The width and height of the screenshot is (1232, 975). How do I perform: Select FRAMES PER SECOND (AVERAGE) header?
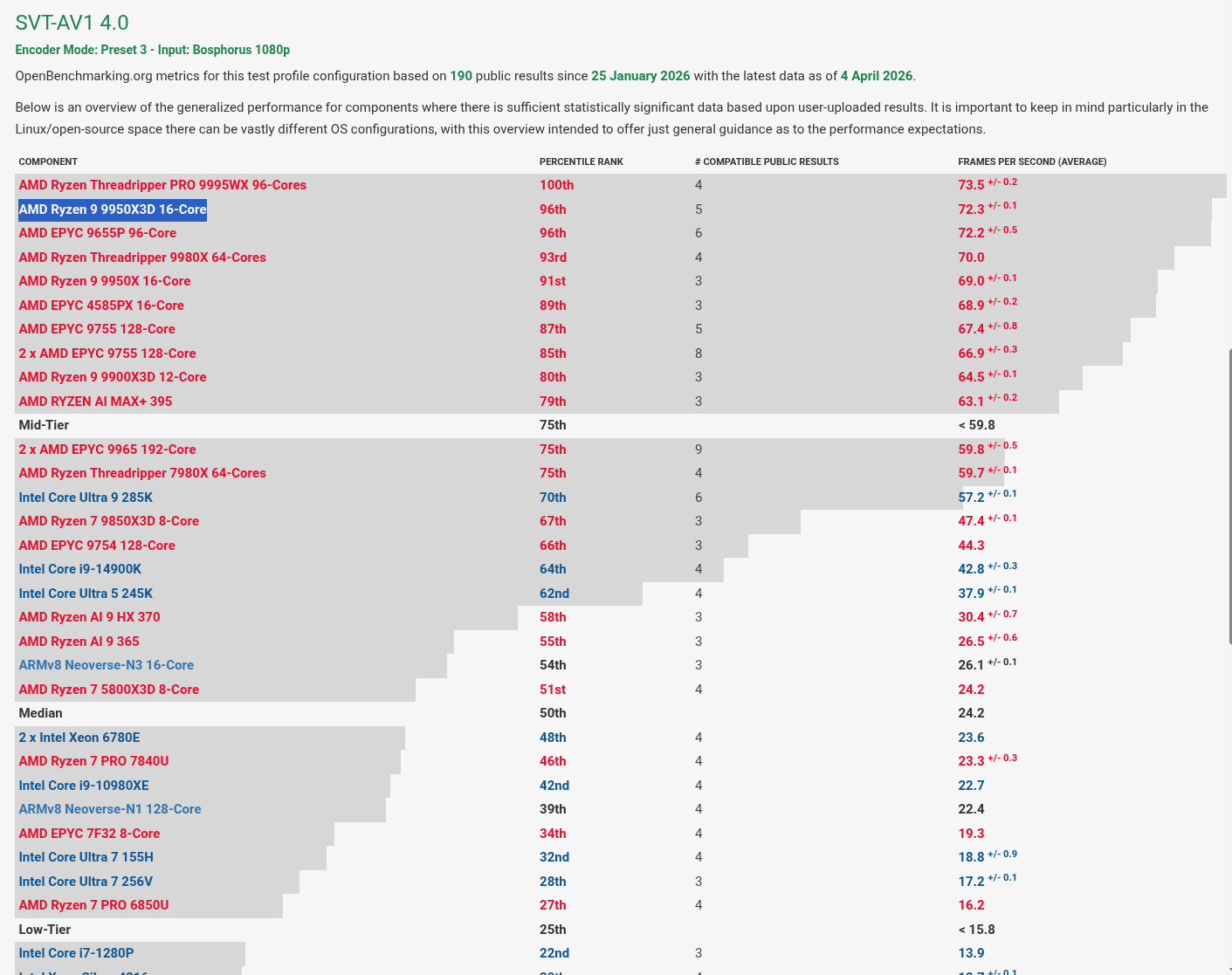tap(1032, 161)
